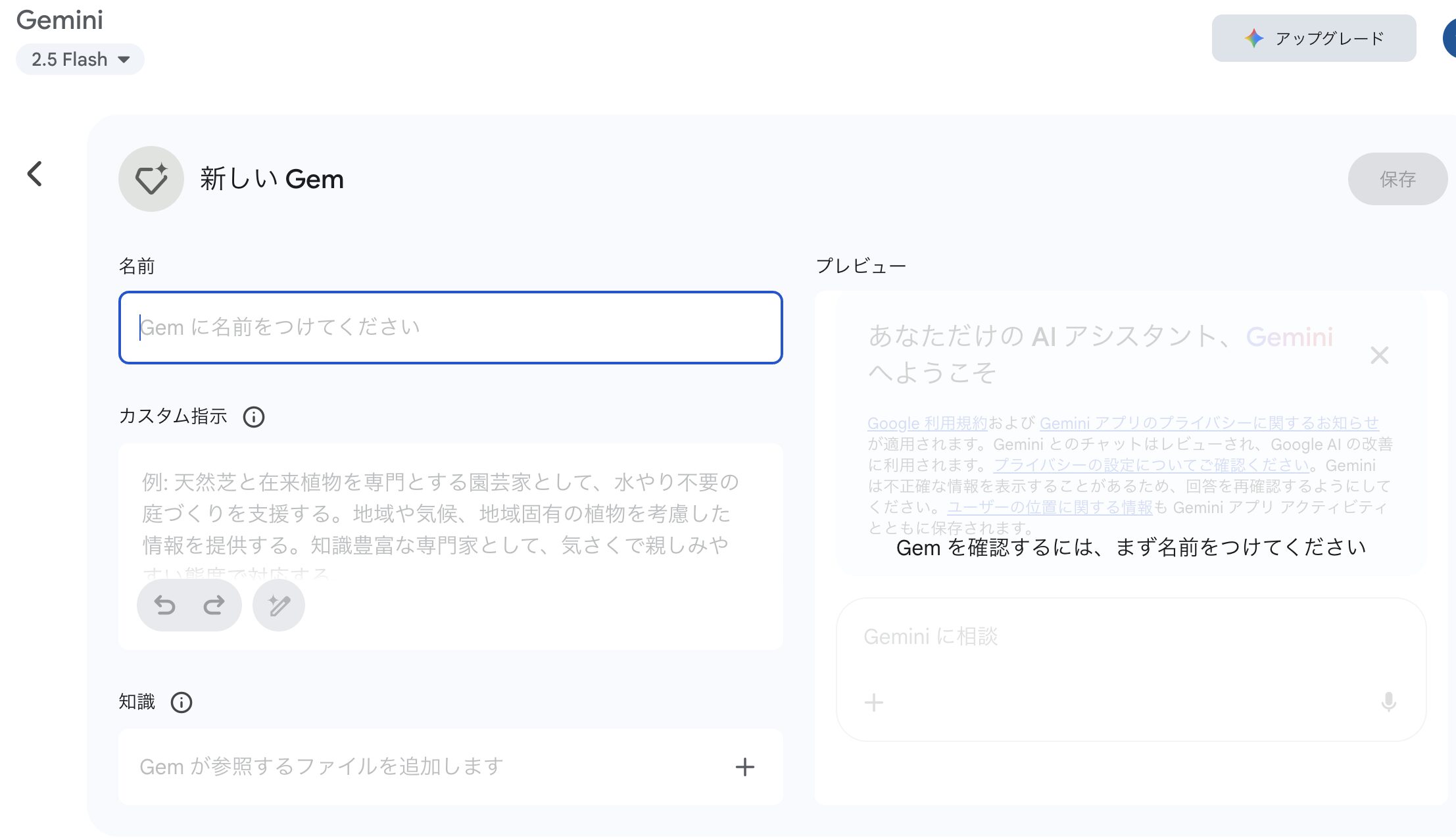
Task: Focus the Gem name input field
Action: (450, 328)
